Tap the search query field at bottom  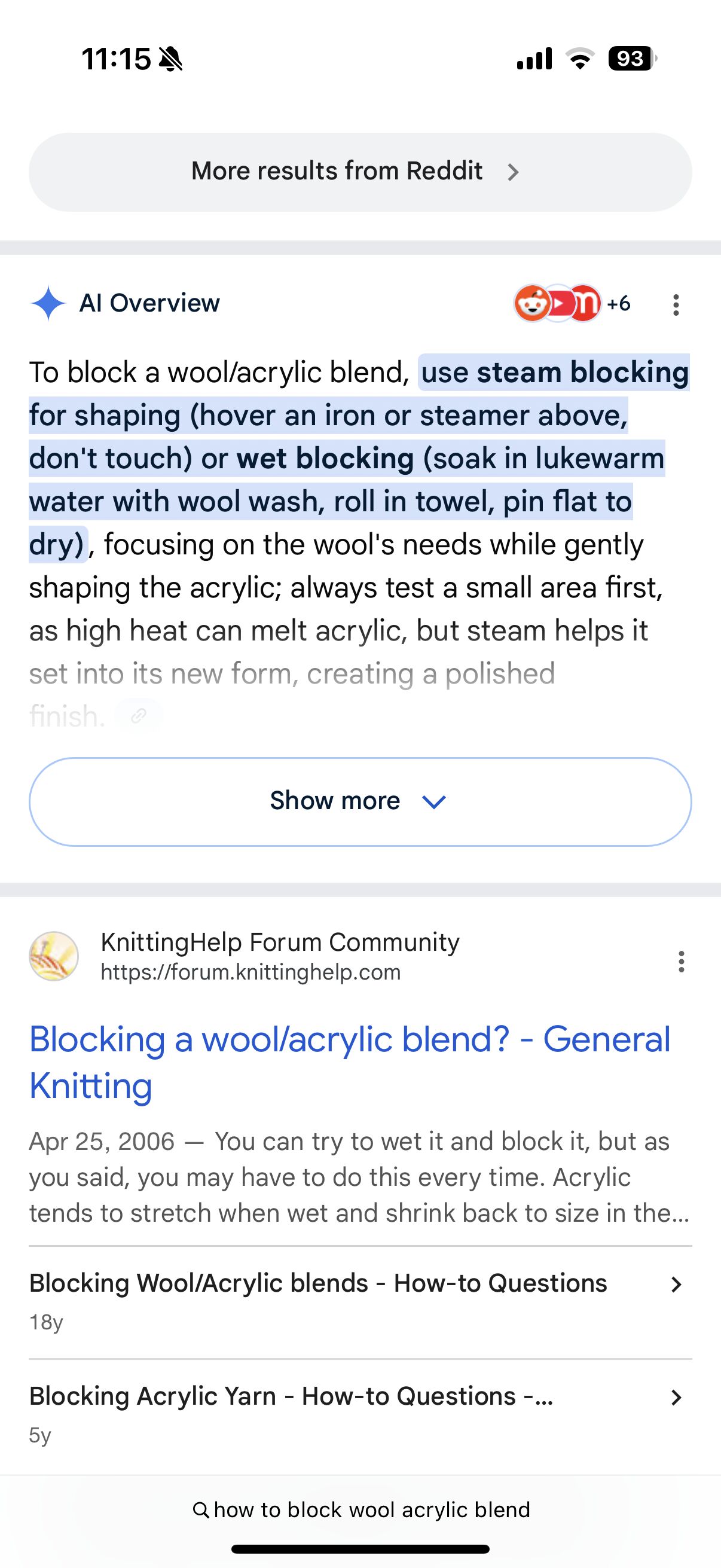click(x=371, y=1509)
